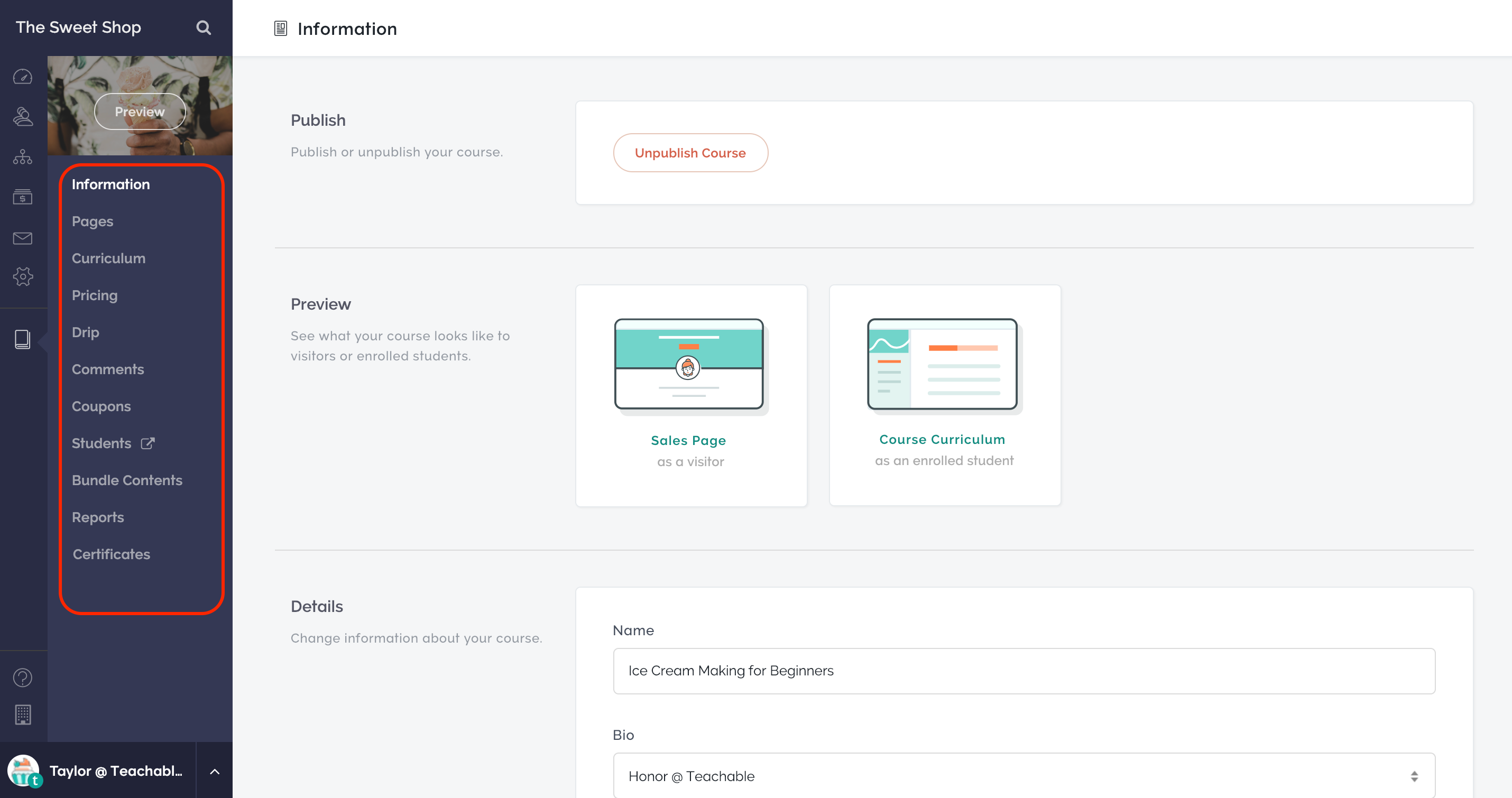Open the Pricing section
Image resolution: width=1512 pixels, height=798 pixels.
click(95, 296)
